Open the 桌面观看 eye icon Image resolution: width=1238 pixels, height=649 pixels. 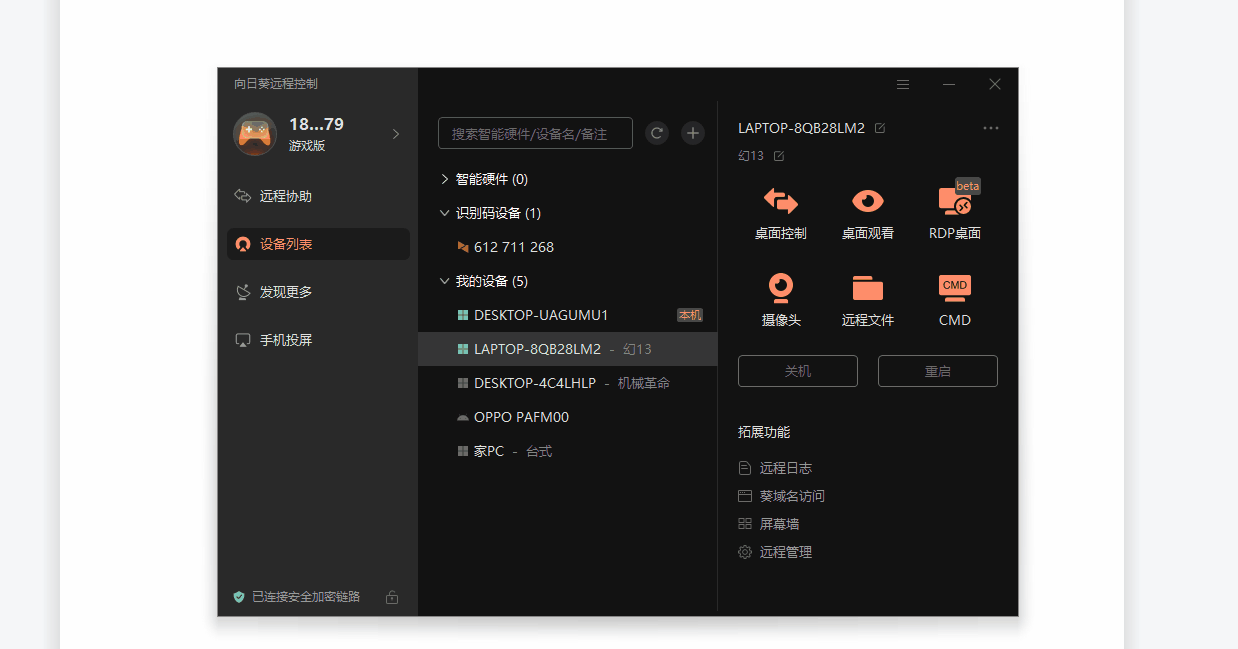[867, 201]
